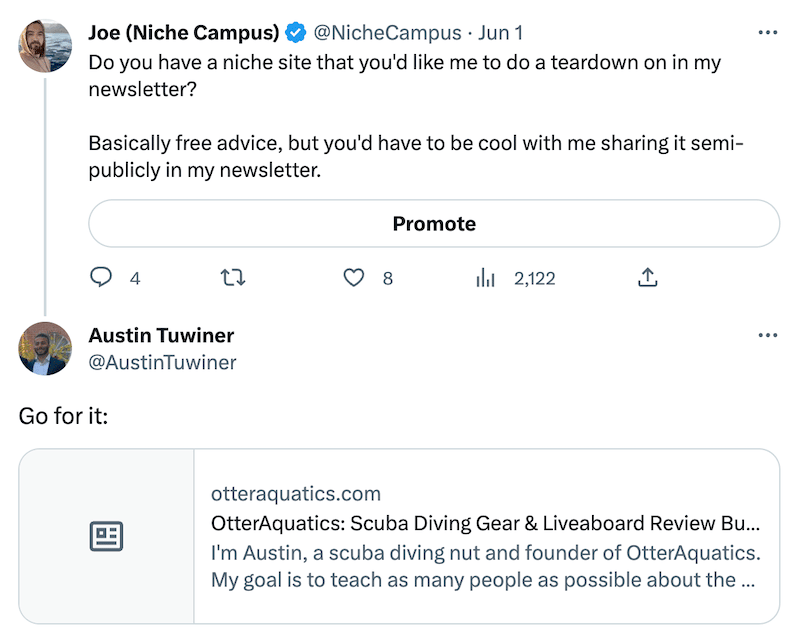Viewport: 800px width, 642px height.
Task: Share the tweet via upload arrow icon
Action: tap(647, 277)
